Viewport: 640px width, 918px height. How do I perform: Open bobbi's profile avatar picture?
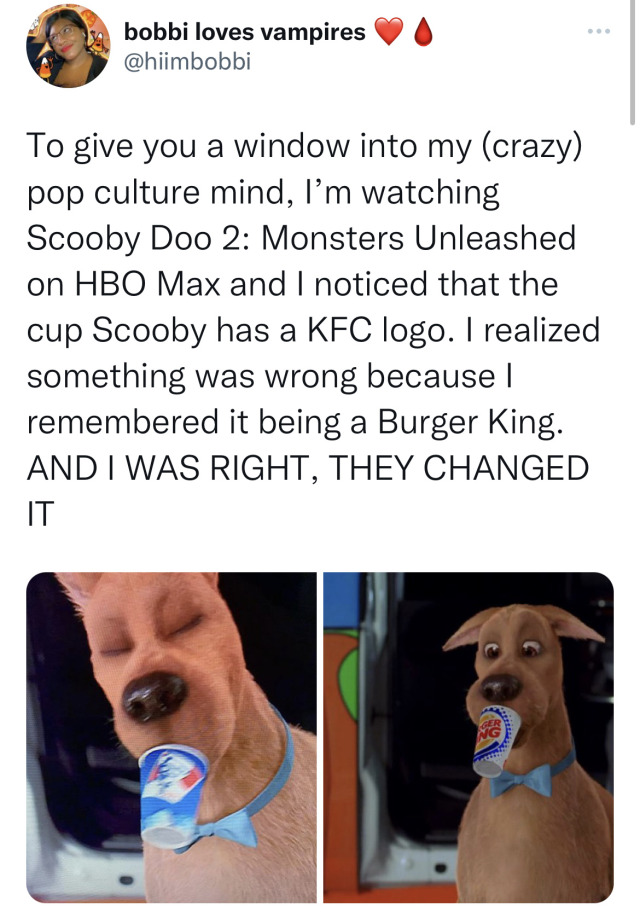[x=68, y=46]
